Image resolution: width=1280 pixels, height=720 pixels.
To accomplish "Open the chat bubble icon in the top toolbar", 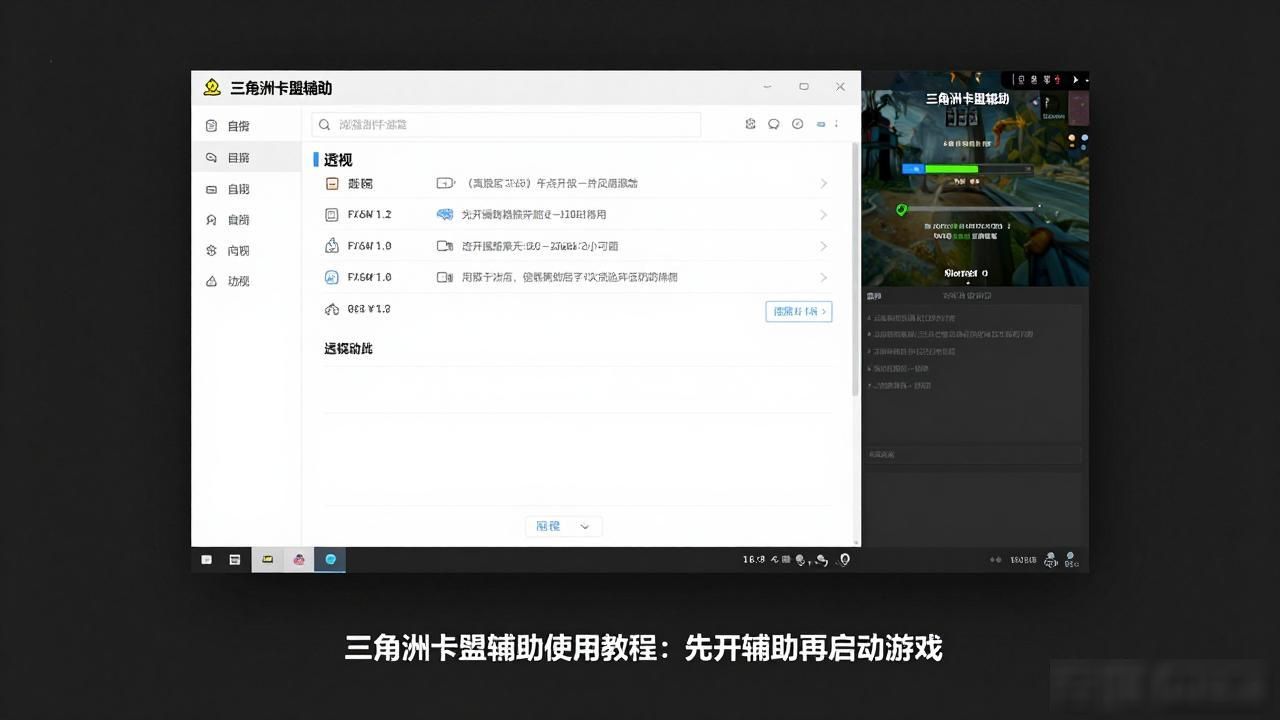I will [x=774, y=124].
